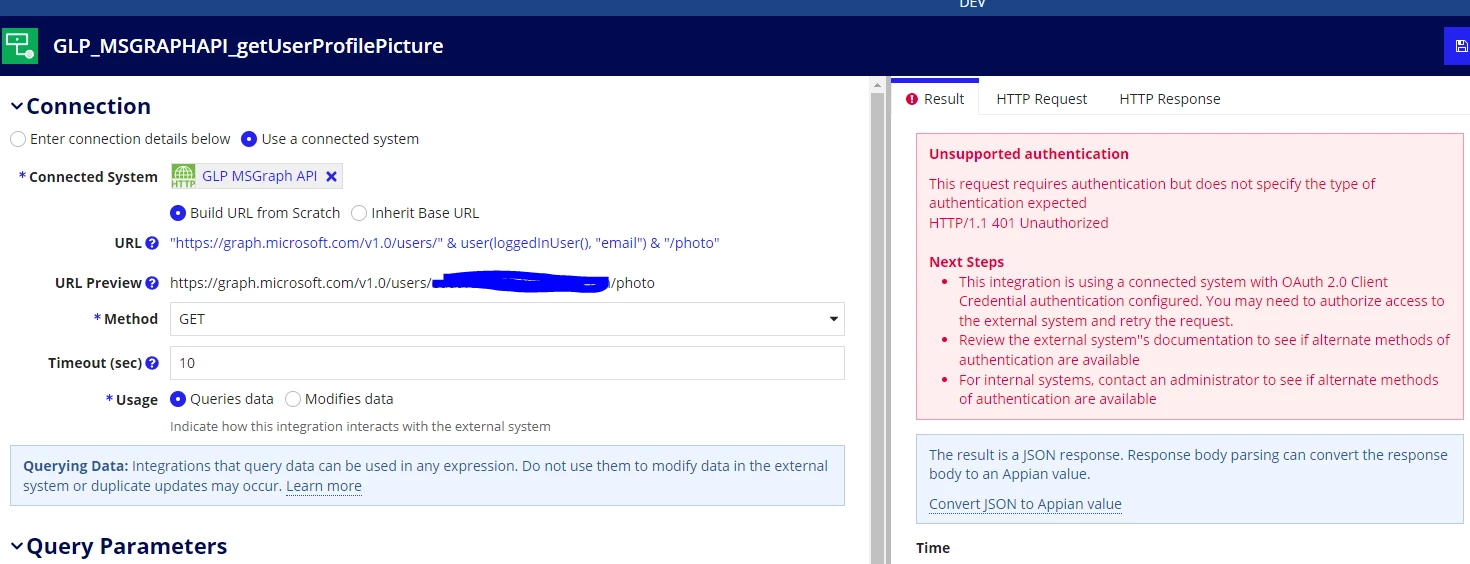Click the green integration object icon
Screen dimensions: 1470x564
20,46
